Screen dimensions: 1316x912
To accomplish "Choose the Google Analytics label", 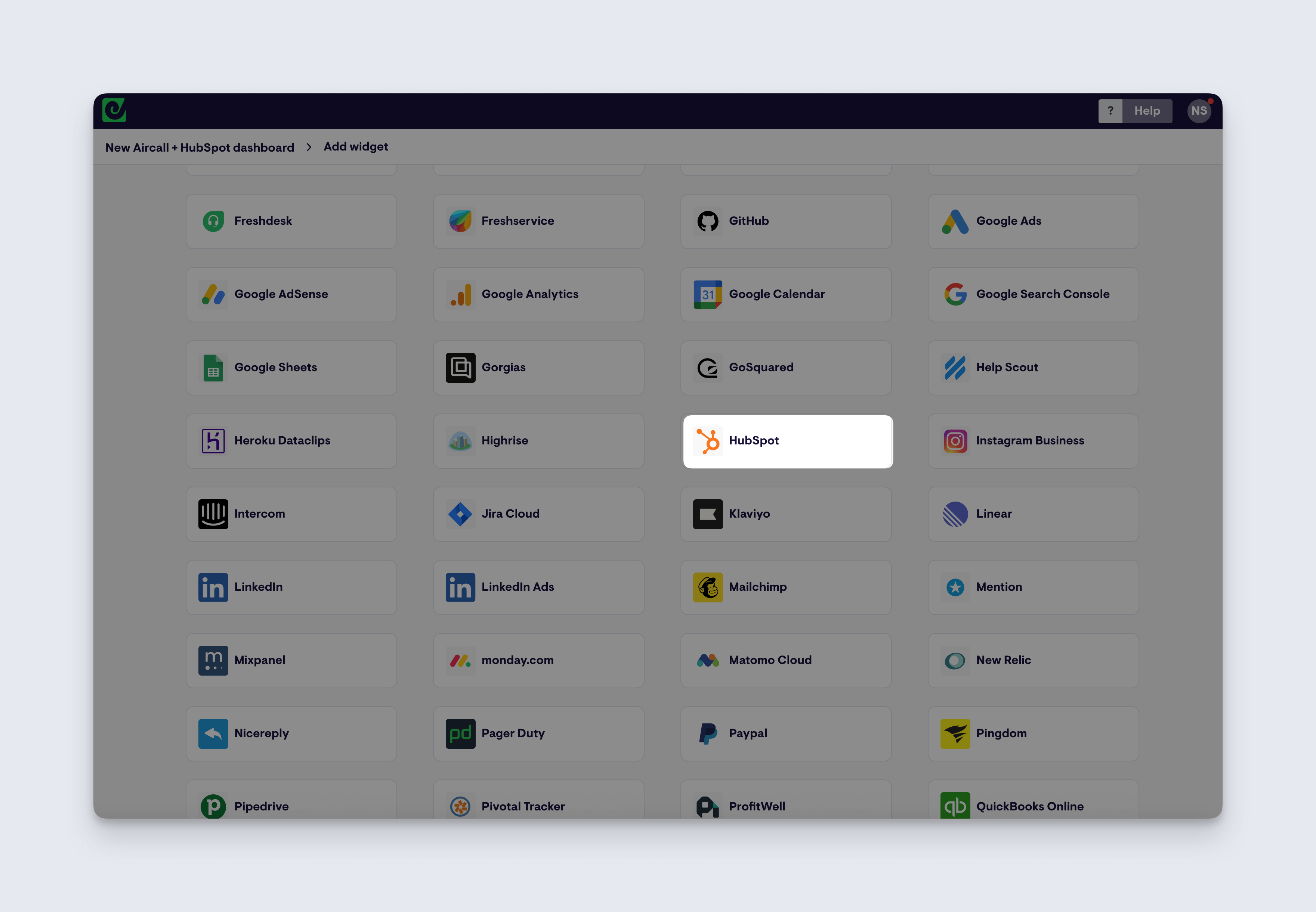I will click(x=530, y=294).
